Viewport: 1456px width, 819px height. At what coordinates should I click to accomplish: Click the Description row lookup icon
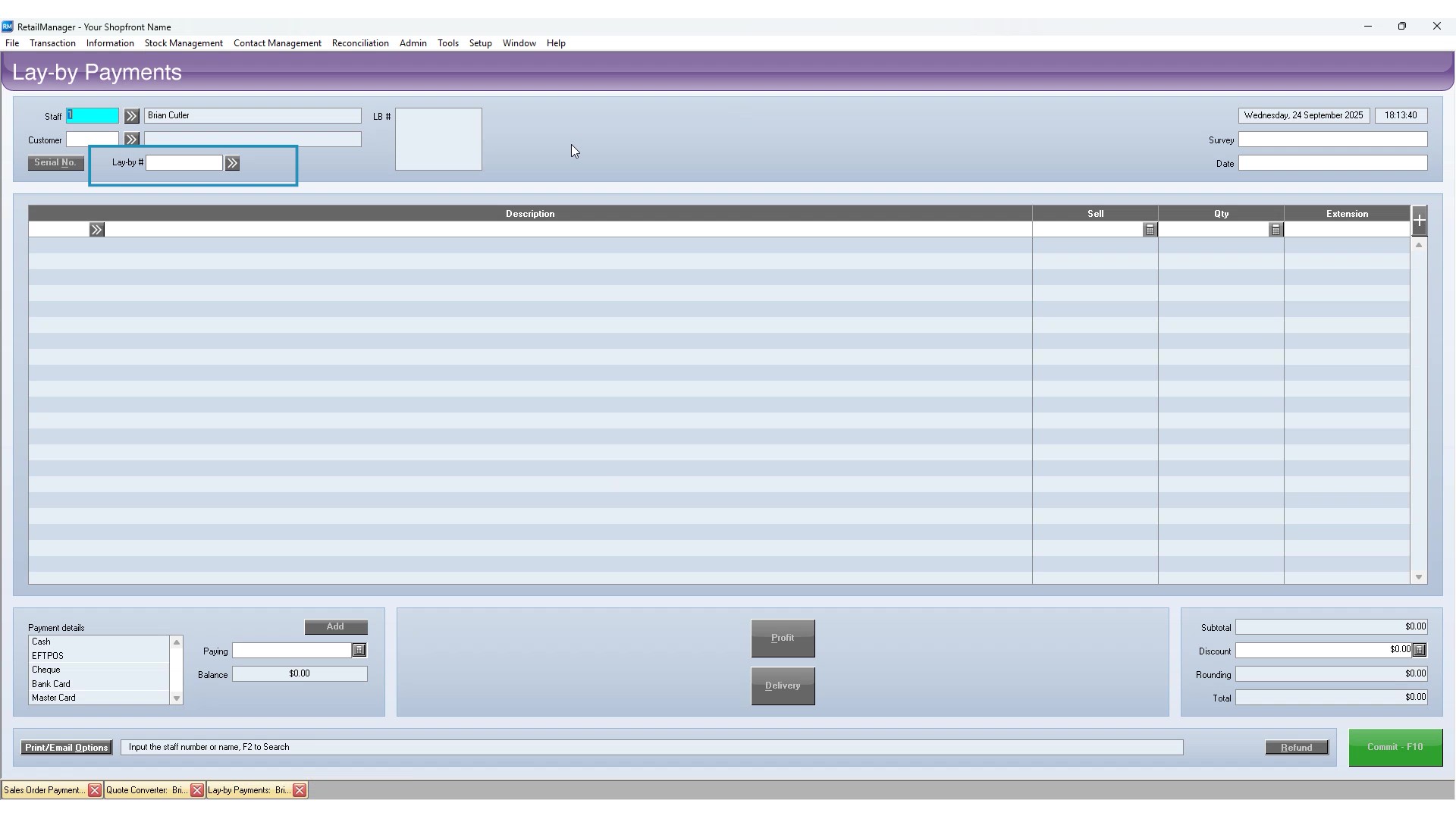click(96, 229)
